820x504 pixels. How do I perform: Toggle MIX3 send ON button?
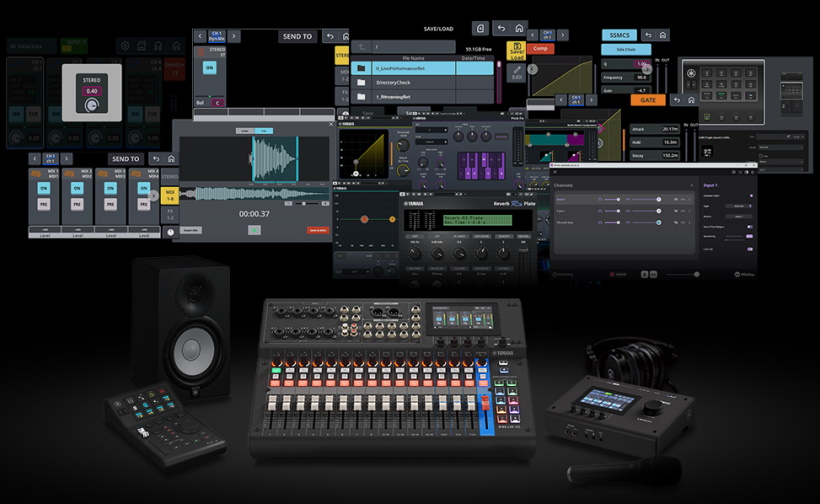[110, 188]
